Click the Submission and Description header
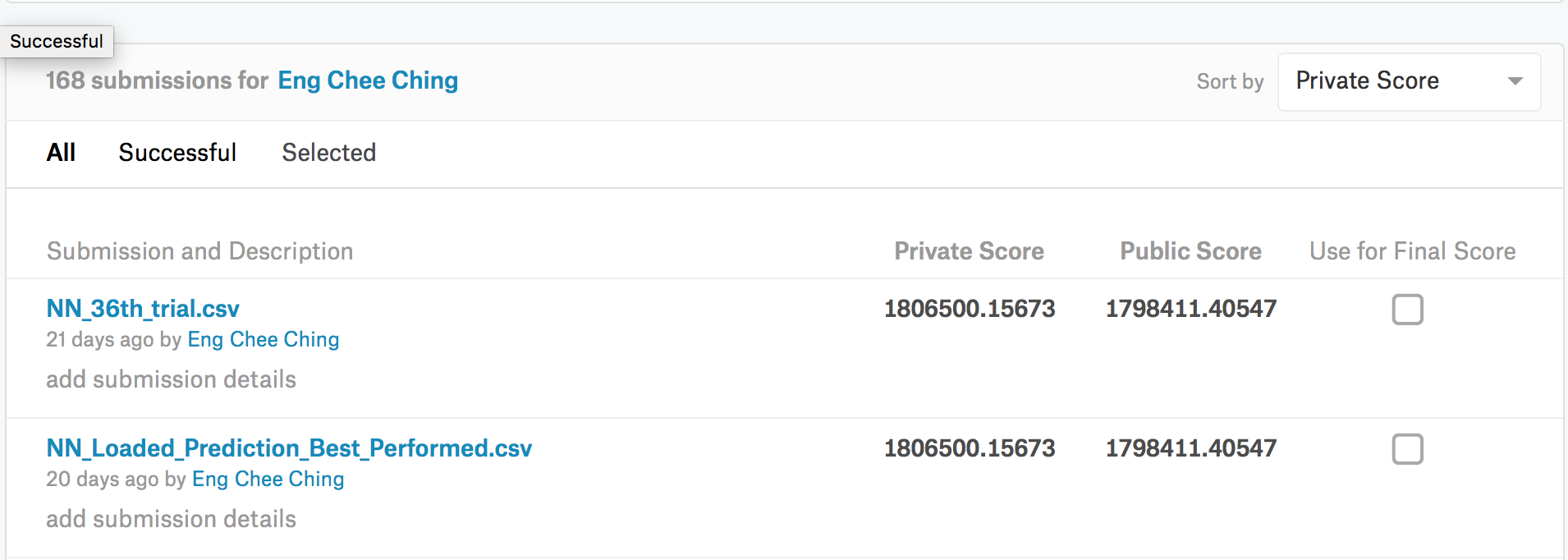1568x560 pixels. 199,251
